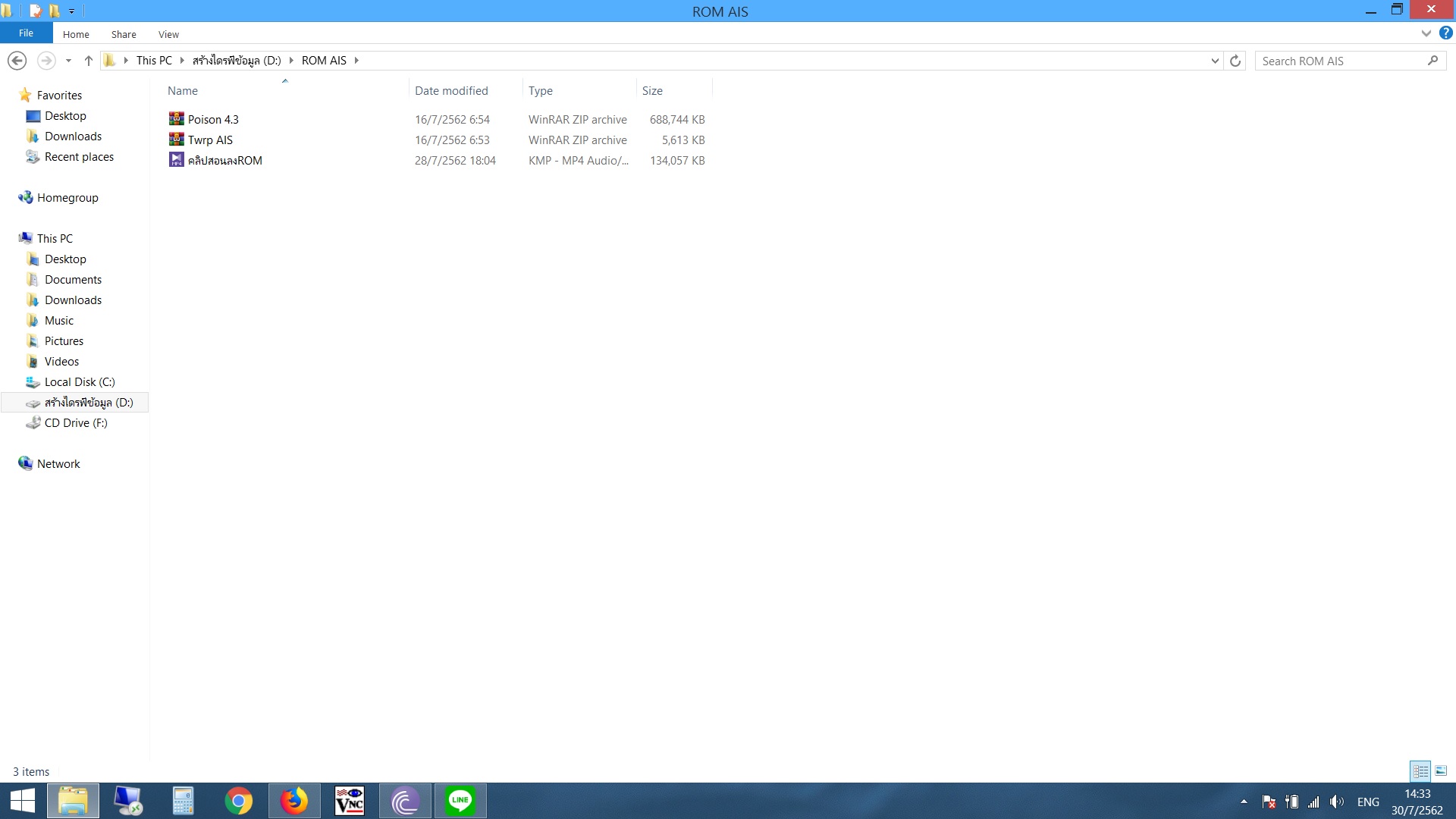Click This PC in address breadcrumb
The height and width of the screenshot is (819, 1456).
(x=154, y=61)
